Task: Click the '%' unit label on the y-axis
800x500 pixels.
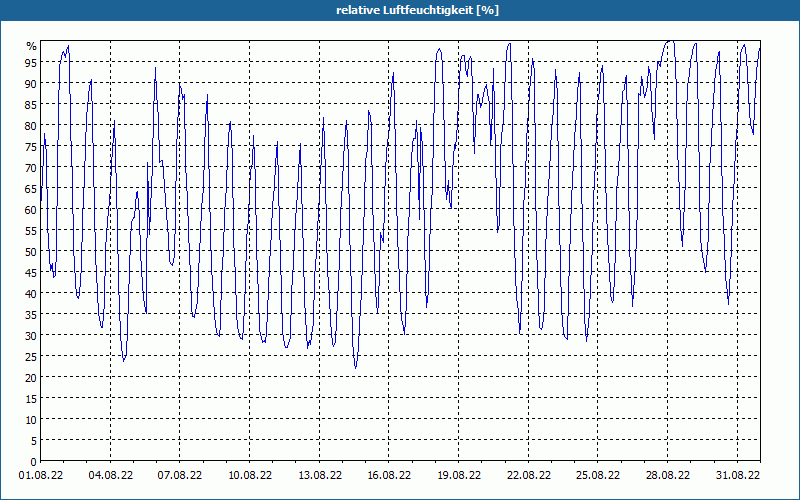Action: click(x=32, y=46)
